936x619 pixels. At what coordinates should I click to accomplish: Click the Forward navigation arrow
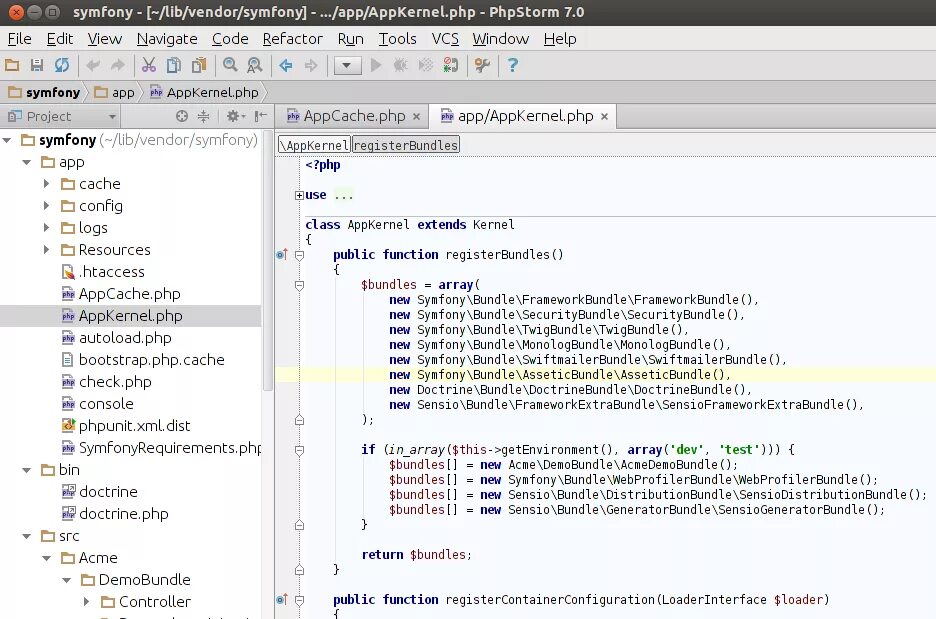click(311, 65)
